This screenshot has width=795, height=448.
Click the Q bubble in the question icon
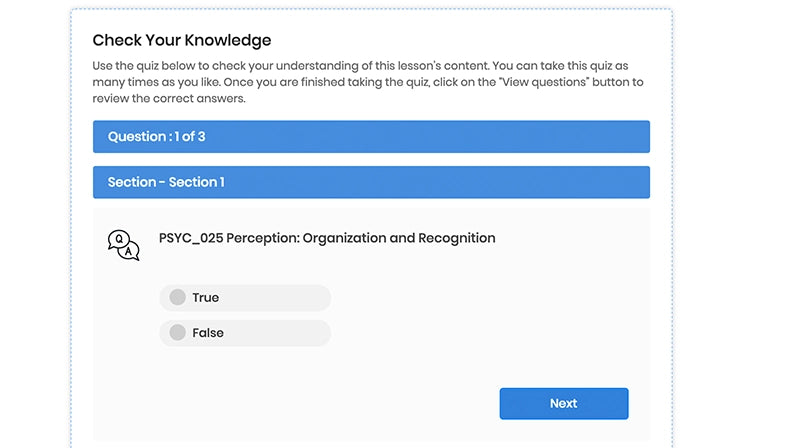point(118,240)
